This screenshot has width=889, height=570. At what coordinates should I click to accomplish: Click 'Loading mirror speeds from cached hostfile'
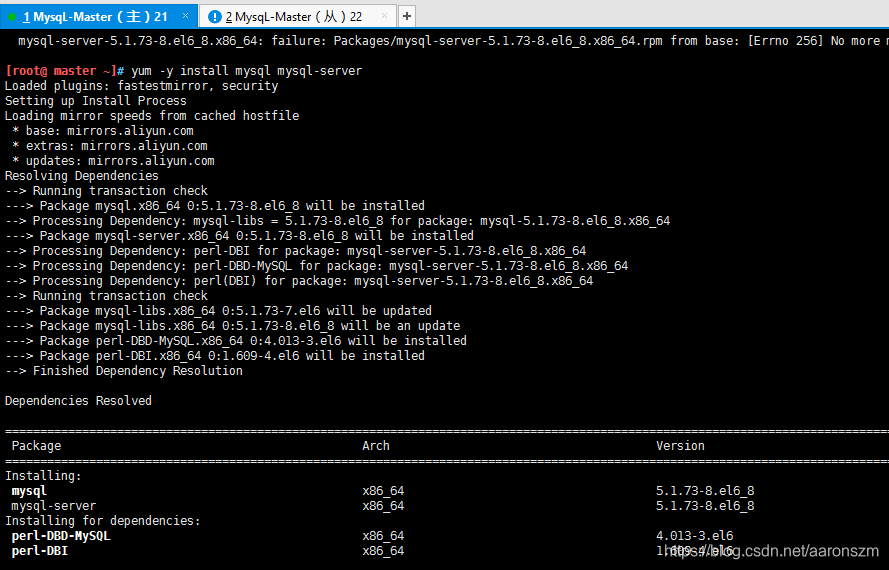point(152,116)
